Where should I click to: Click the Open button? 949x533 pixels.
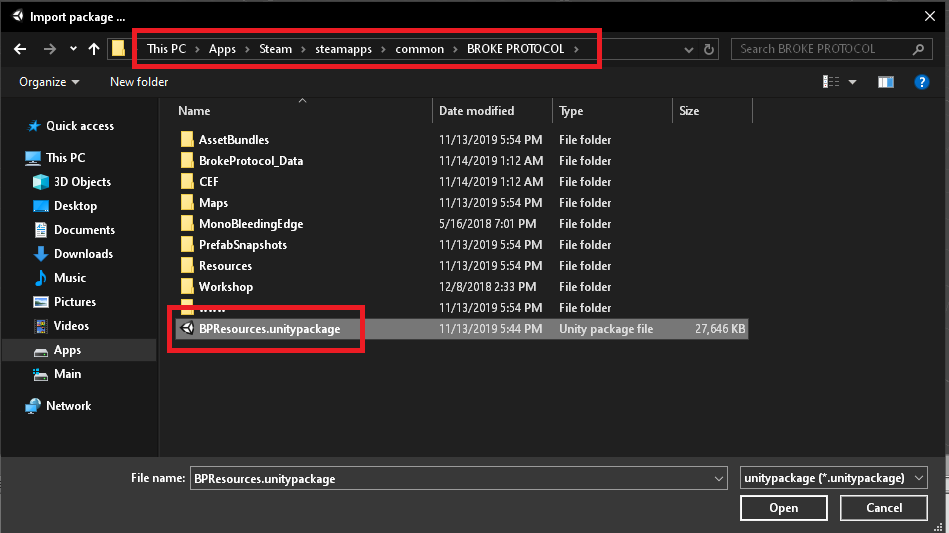tap(783, 508)
